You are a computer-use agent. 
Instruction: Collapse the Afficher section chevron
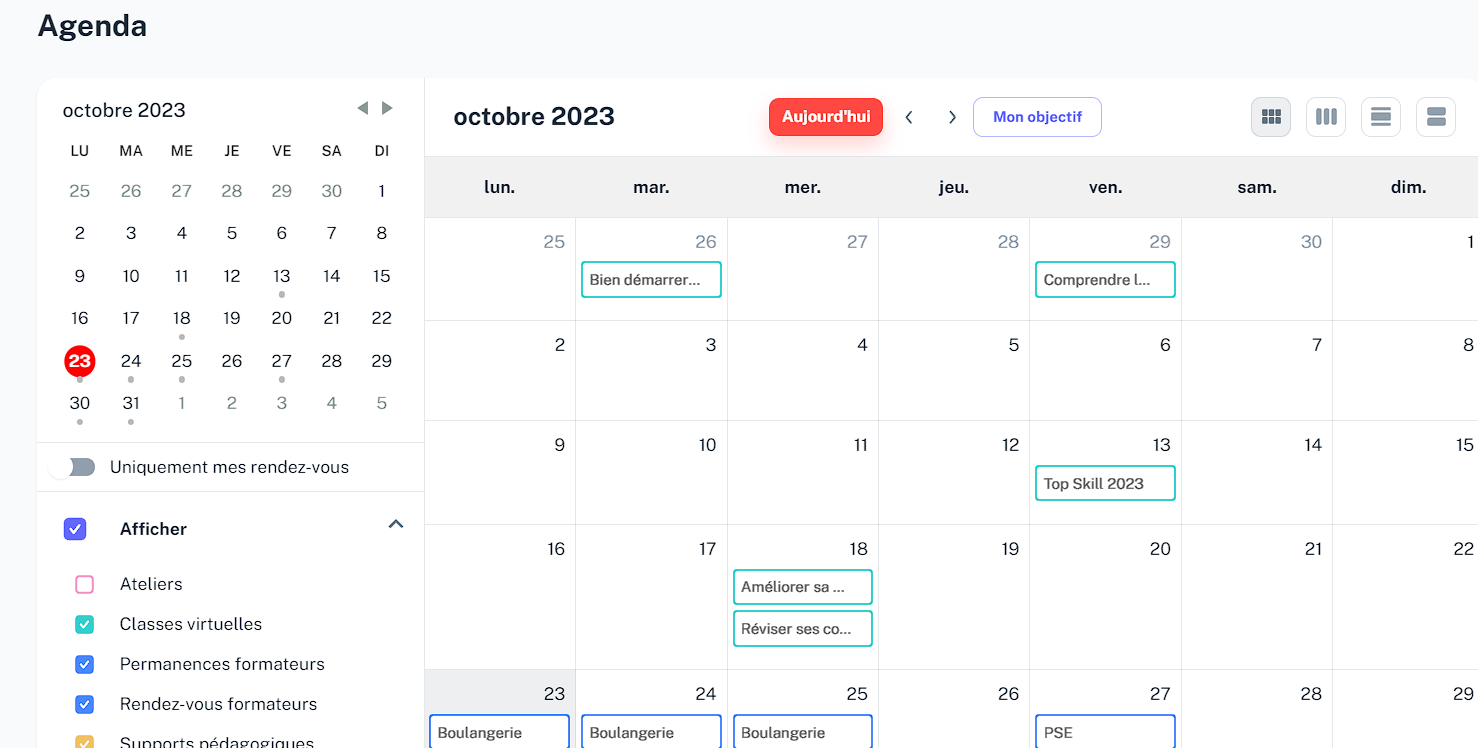396,524
